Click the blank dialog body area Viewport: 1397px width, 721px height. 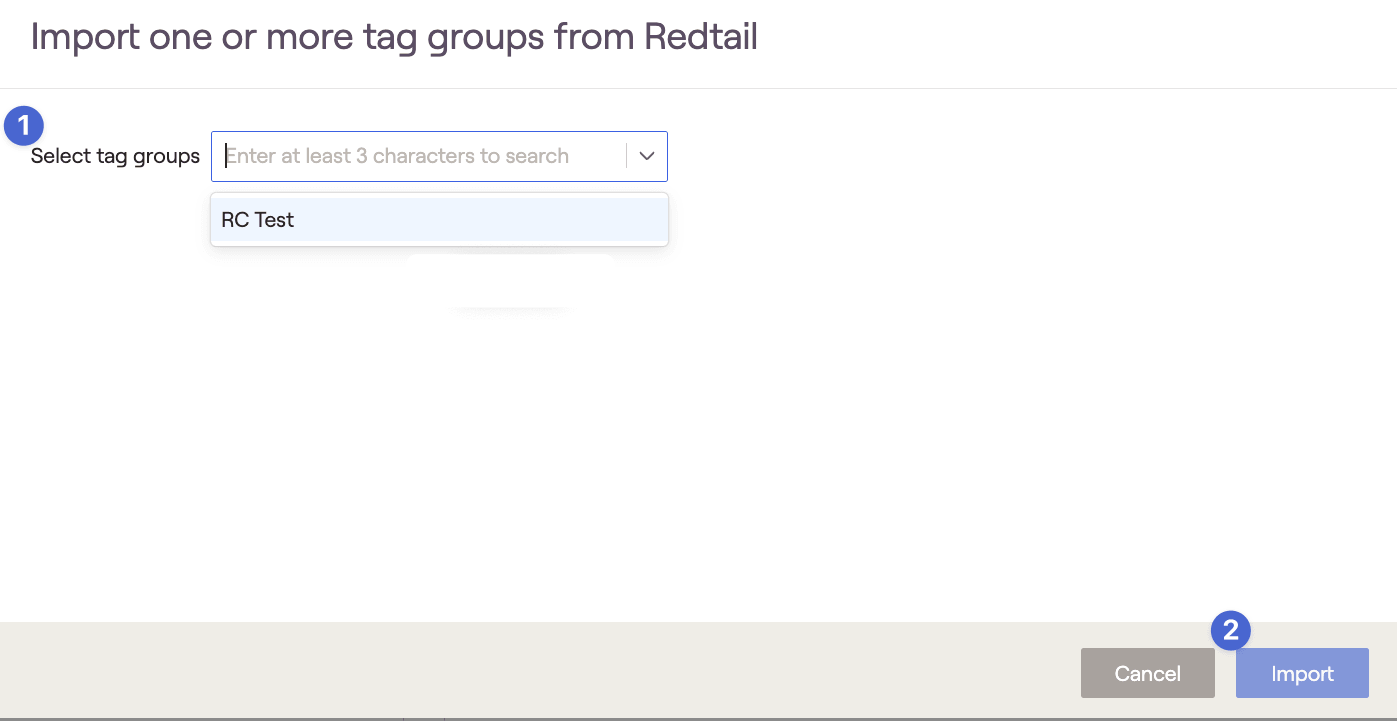point(698,450)
